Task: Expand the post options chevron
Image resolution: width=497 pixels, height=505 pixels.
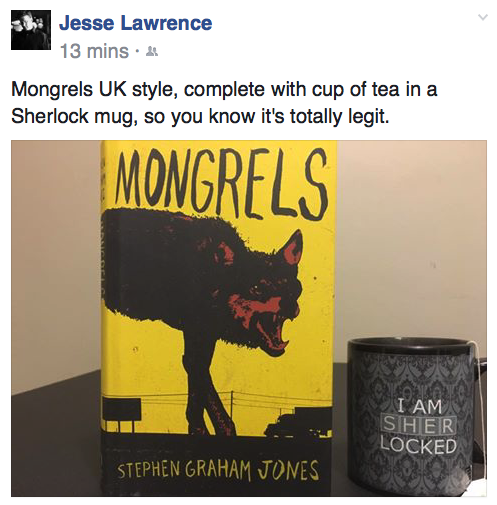Action: tap(483, 17)
